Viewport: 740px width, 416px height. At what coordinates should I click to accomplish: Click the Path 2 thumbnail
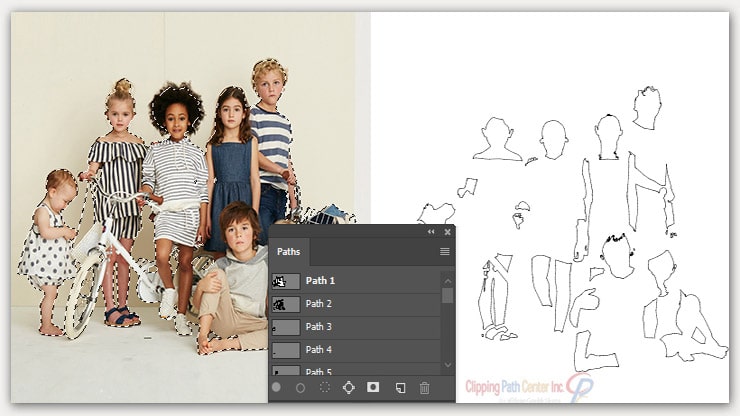(285, 304)
